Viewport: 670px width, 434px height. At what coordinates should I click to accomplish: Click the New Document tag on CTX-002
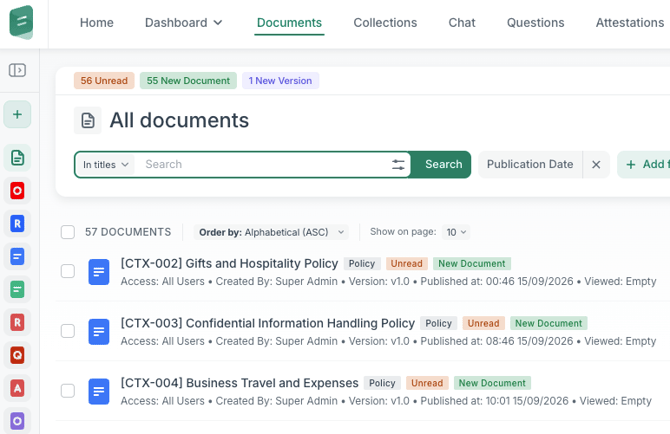(472, 264)
